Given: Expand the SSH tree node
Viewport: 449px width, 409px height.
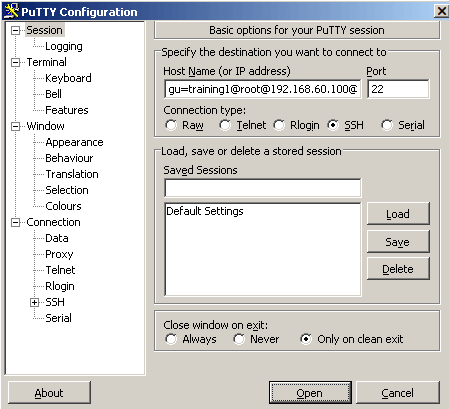Looking at the screenshot, I should pyautogui.click(x=34, y=302).
